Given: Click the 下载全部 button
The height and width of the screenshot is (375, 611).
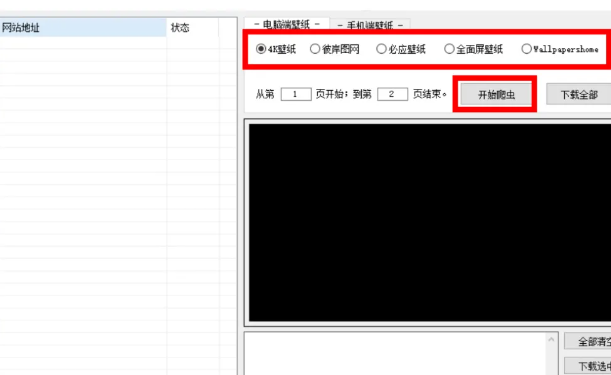Looking at the screenshot, I should [x=579, y=94].
